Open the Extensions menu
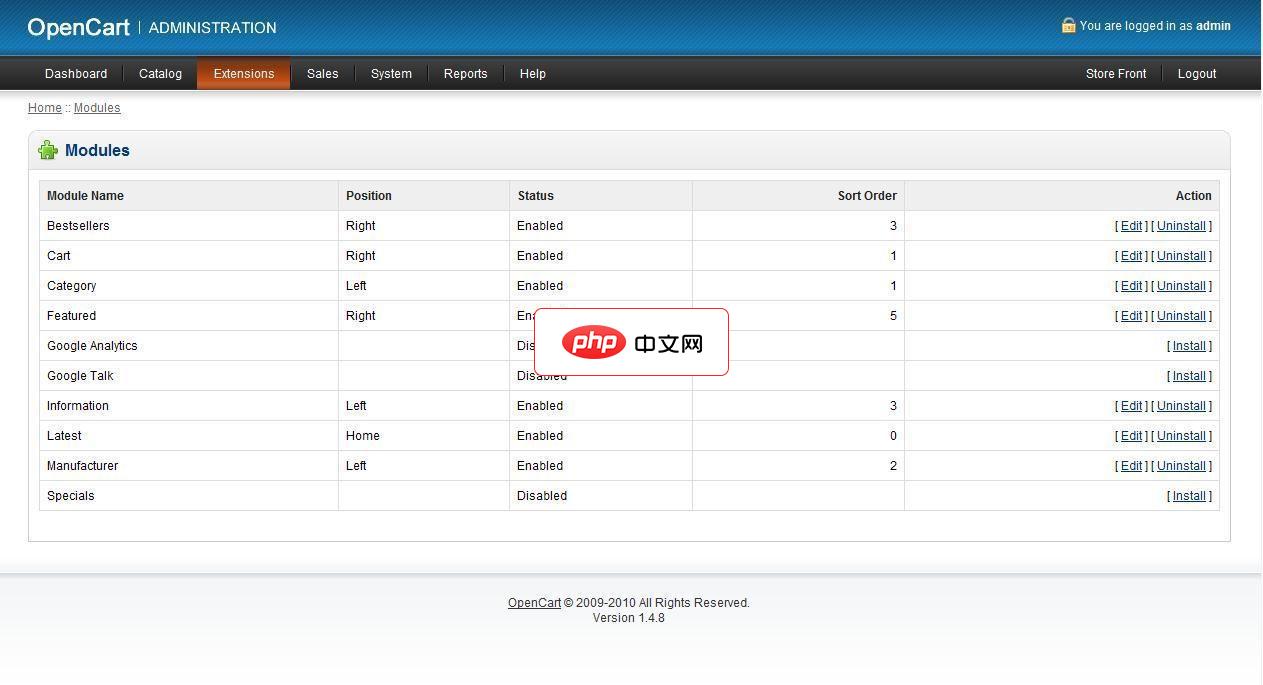 (243, 73)
